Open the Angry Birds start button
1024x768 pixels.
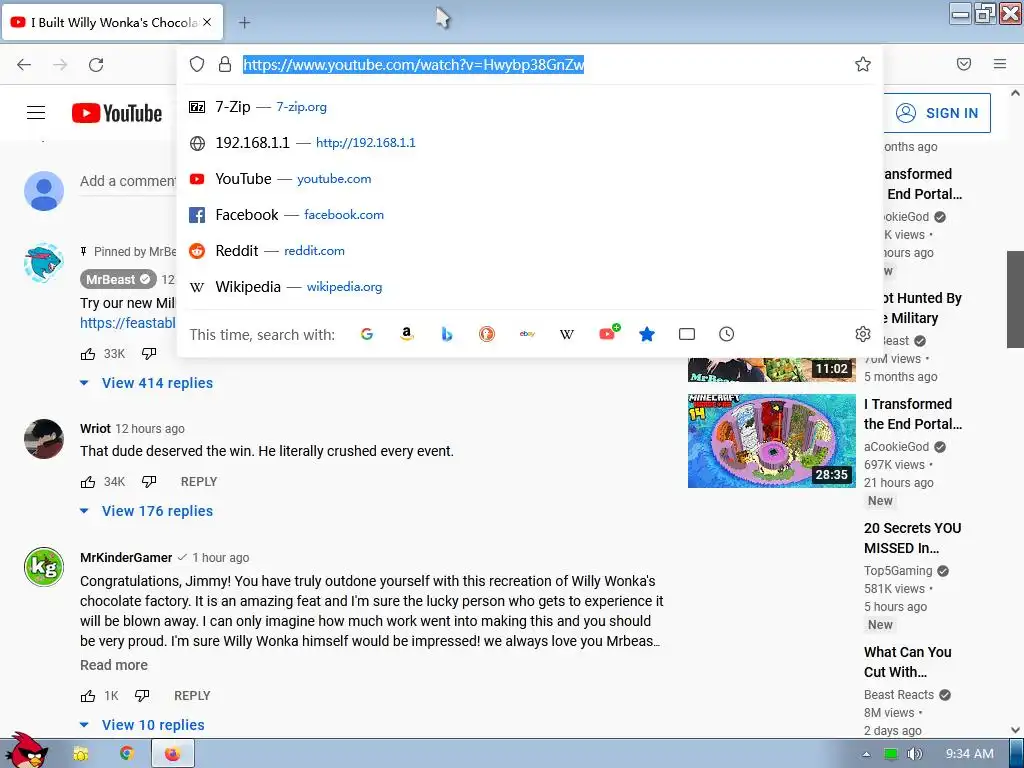tap(26, 751)
